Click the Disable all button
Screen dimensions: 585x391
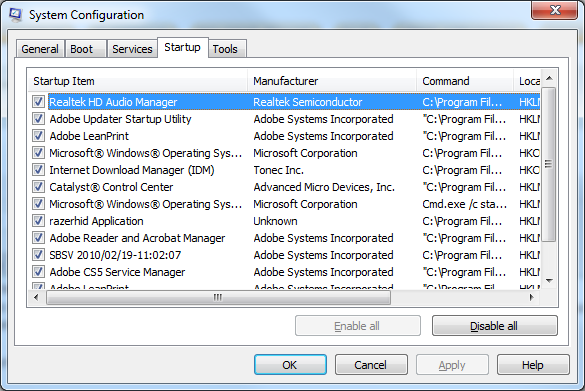[494, 326]
